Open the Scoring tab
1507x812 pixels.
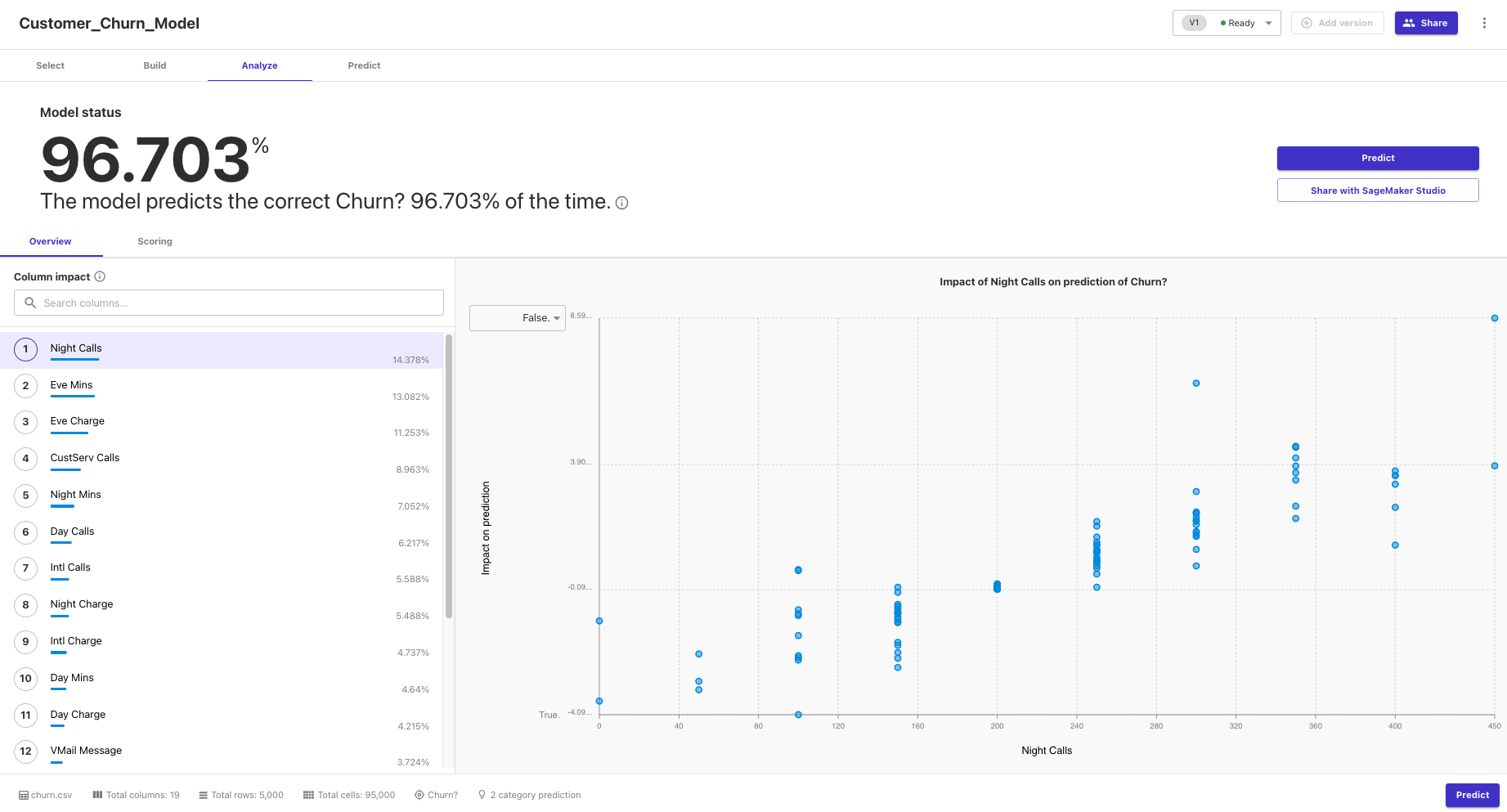[155, 241]
